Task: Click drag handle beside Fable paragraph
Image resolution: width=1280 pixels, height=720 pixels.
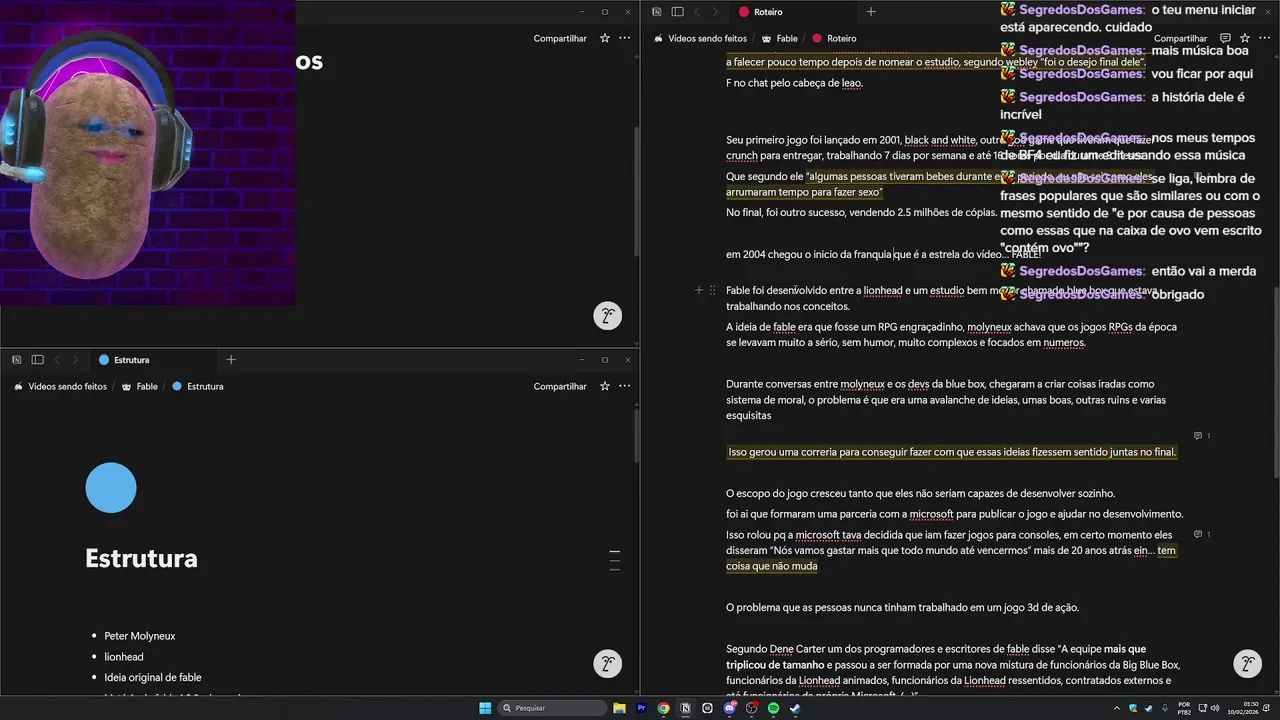Action: (x=712, y=290)
